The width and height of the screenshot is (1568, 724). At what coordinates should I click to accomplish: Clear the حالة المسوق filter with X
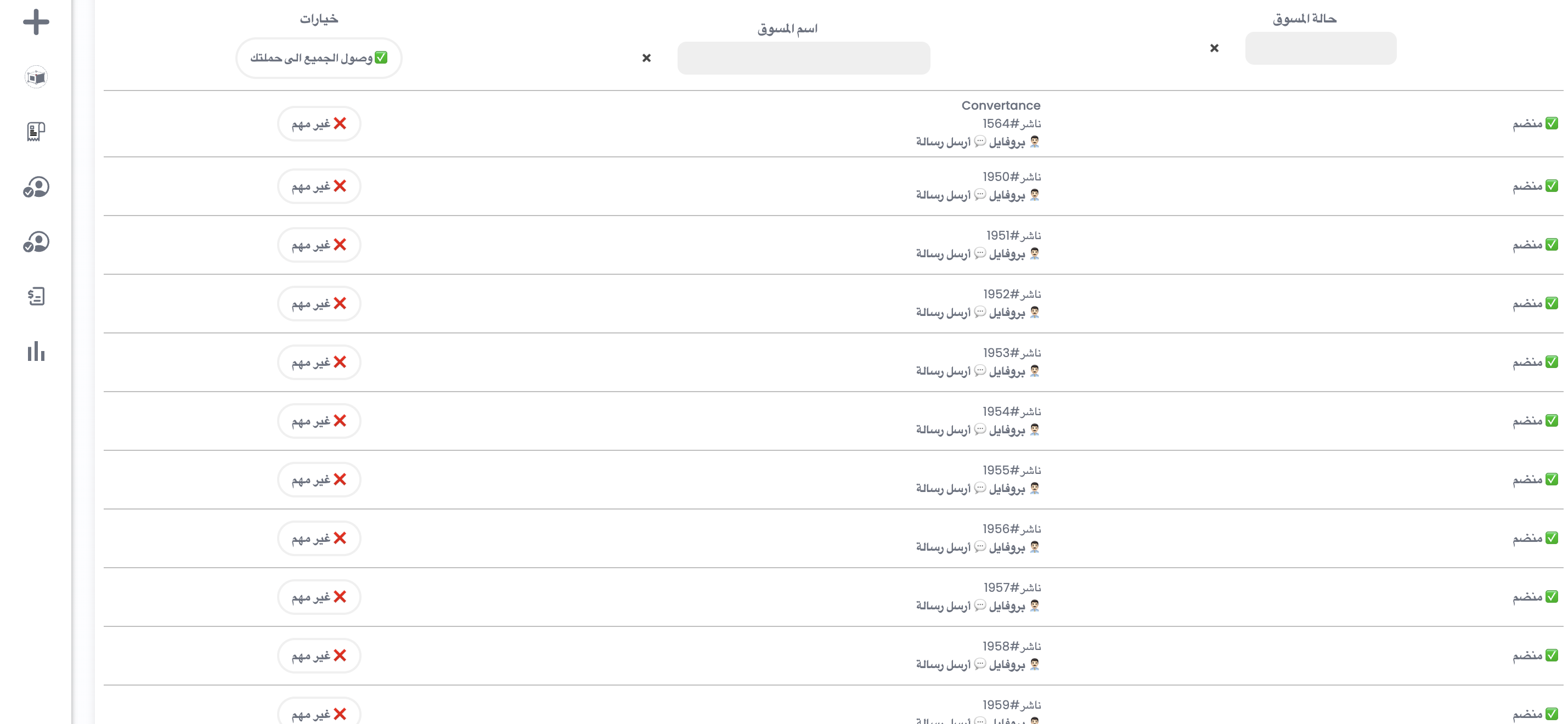click(x=1214, y=48)
